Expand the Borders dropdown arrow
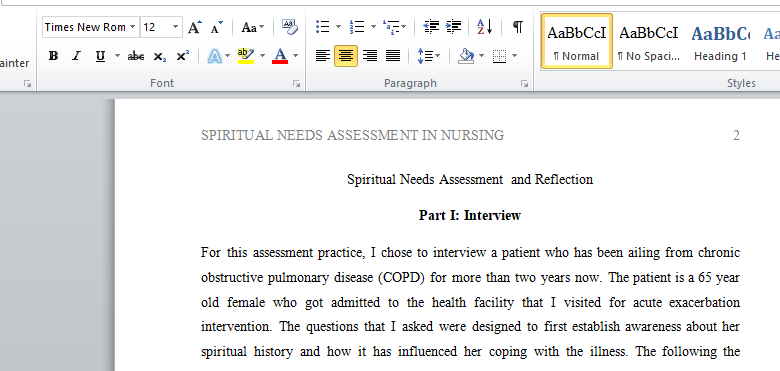This screenshot has width=780, height=371. pos(514,56)
